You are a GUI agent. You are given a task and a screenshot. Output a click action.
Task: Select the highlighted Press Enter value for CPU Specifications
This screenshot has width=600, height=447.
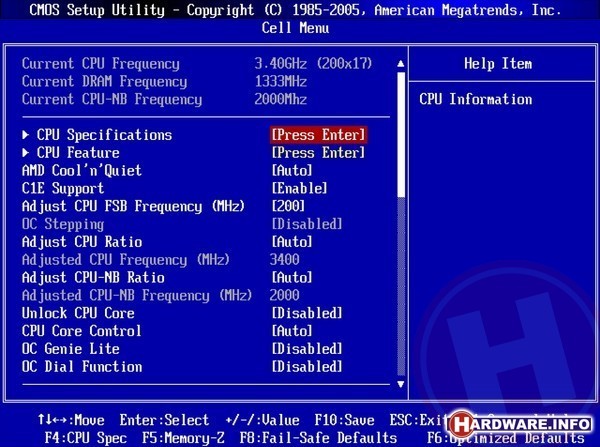(318, 135)
